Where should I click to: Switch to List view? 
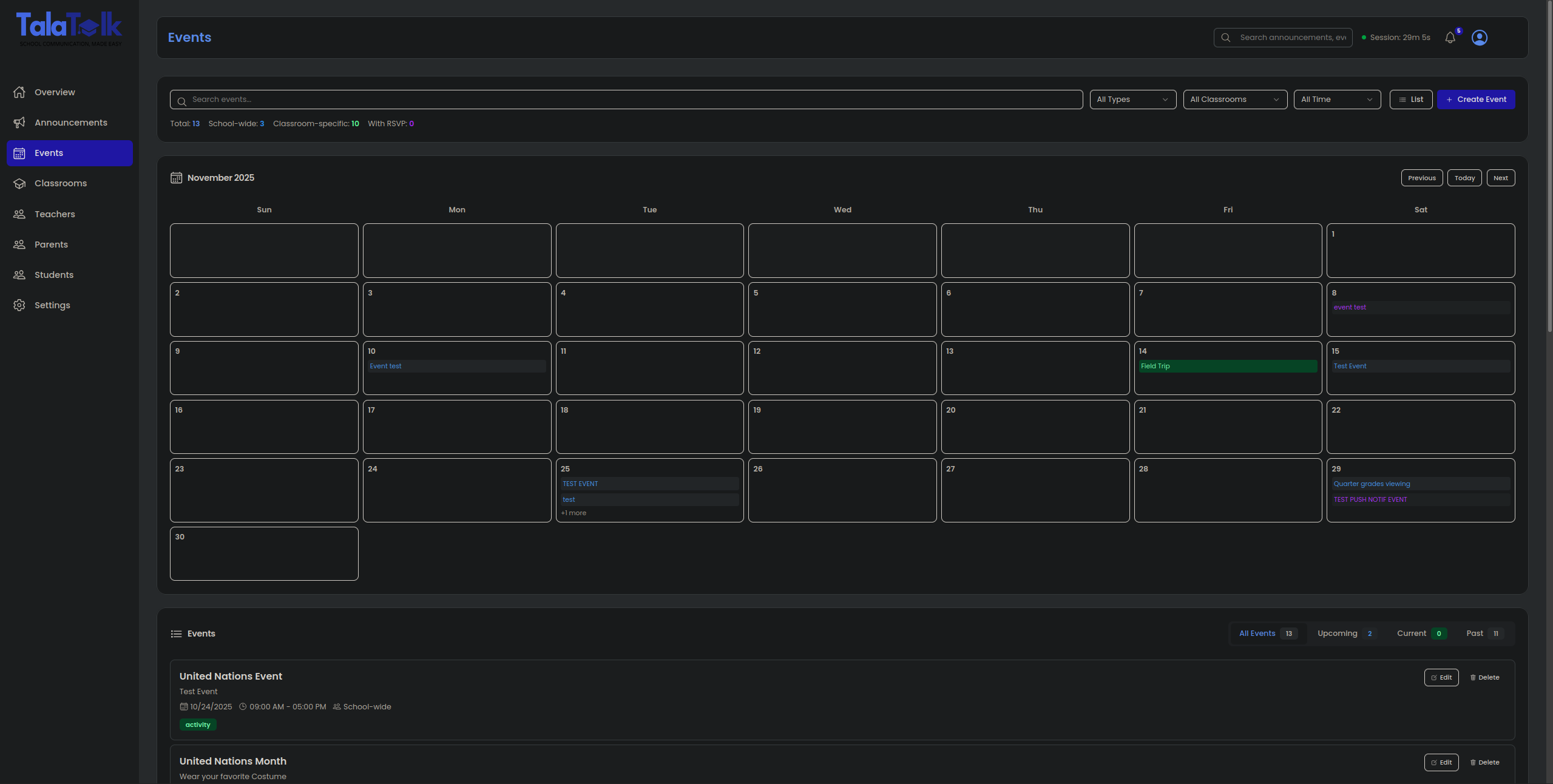point(1410,100)
